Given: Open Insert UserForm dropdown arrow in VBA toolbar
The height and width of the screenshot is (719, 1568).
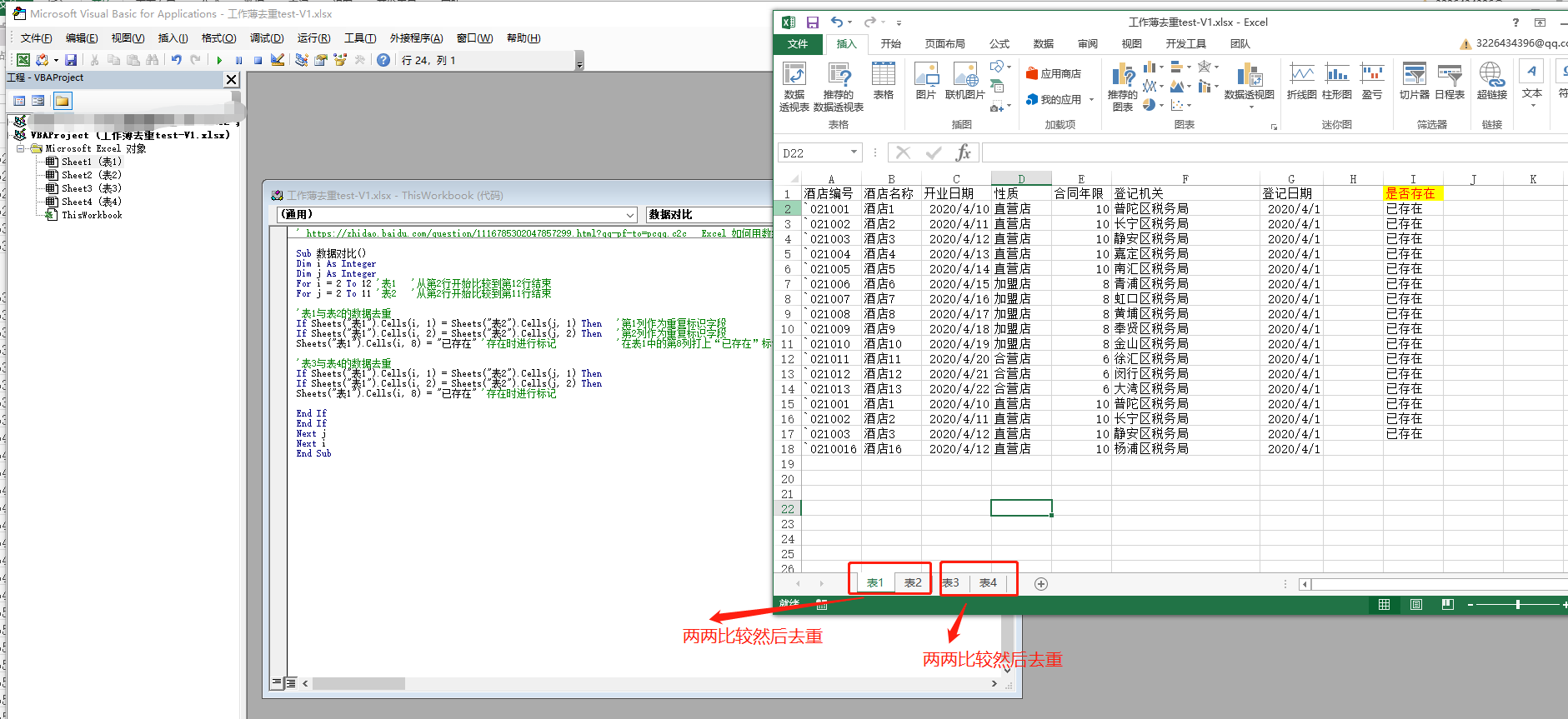Looking at the screenshot, I should coord(56,60).
